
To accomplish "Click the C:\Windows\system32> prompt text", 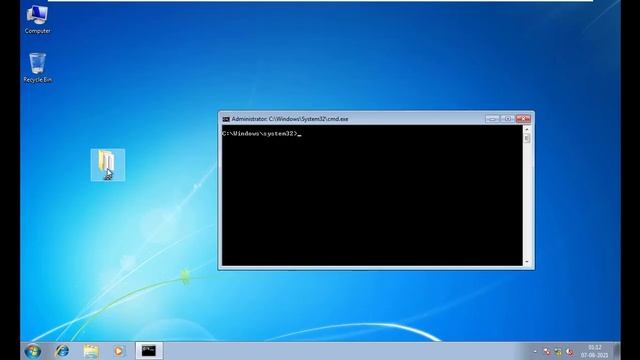I will point(260,133).
